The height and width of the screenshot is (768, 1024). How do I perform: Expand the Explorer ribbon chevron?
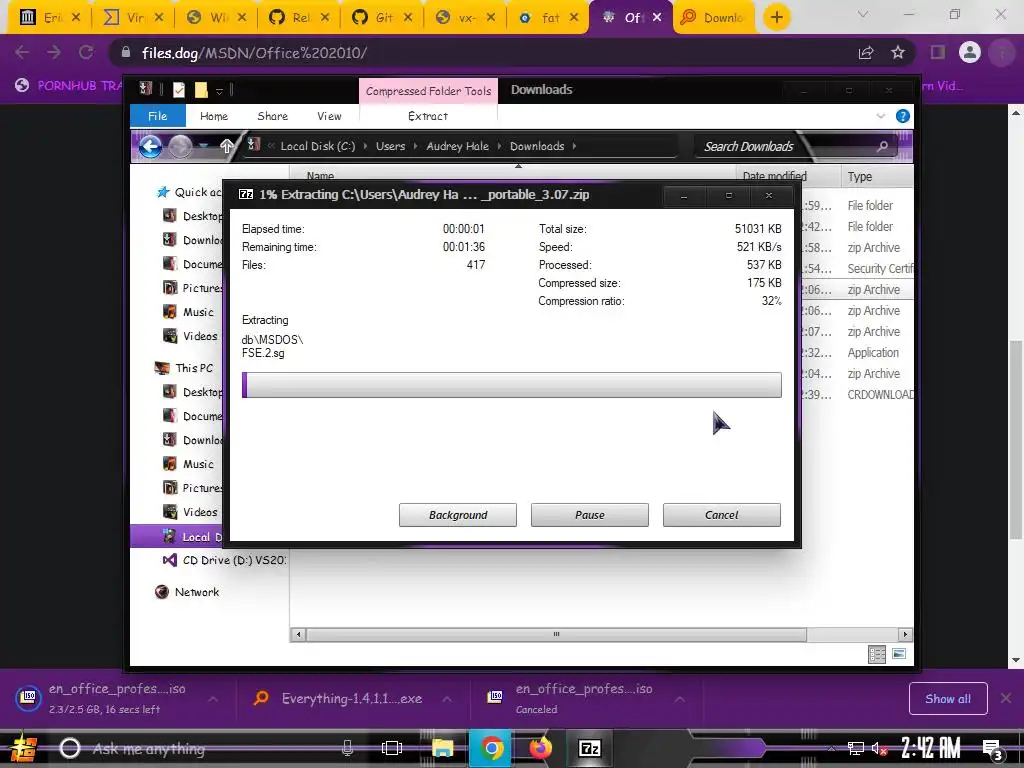click(880, 116)
